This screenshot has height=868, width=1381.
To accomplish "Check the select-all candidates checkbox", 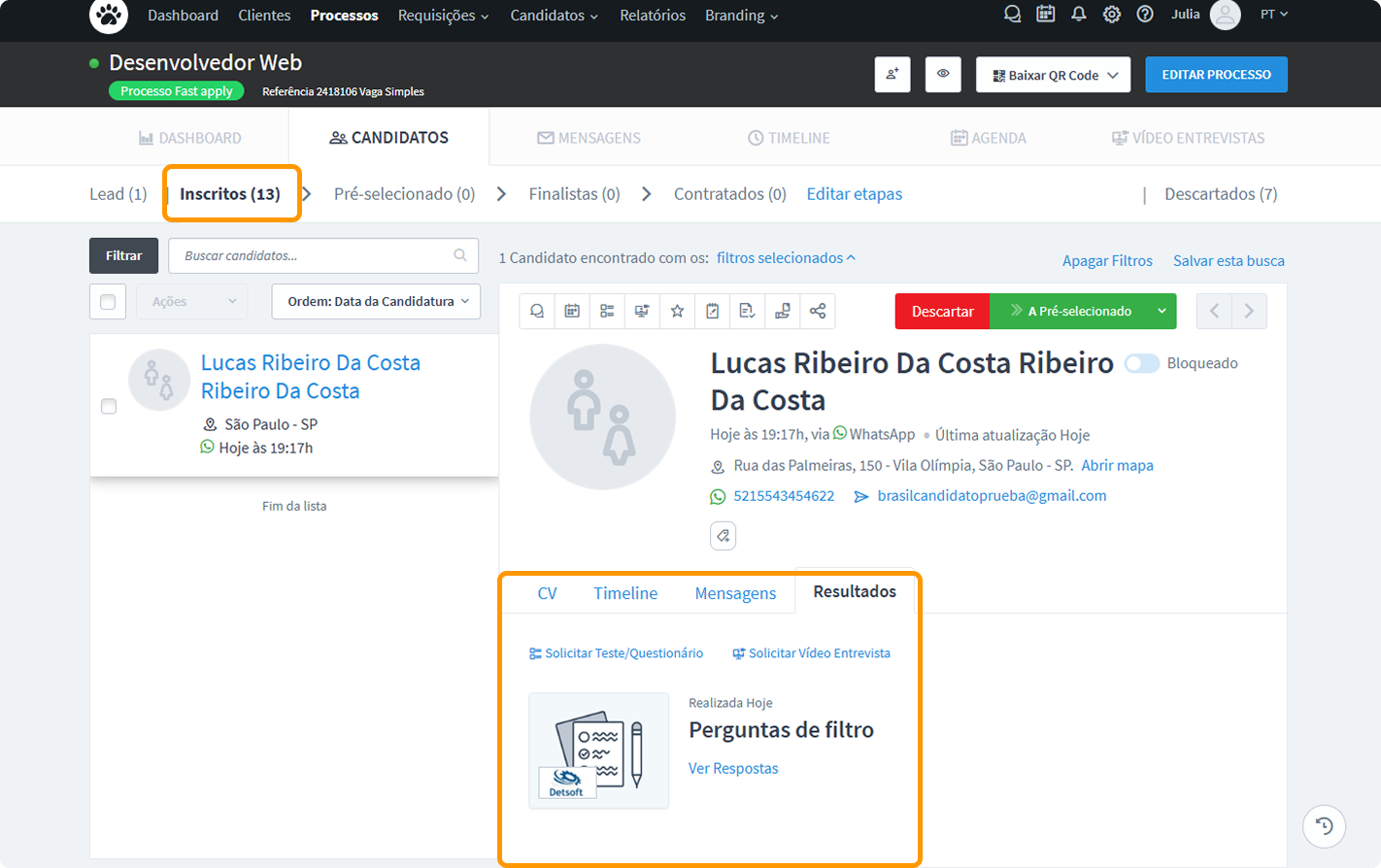I will [x=108, y=302].
